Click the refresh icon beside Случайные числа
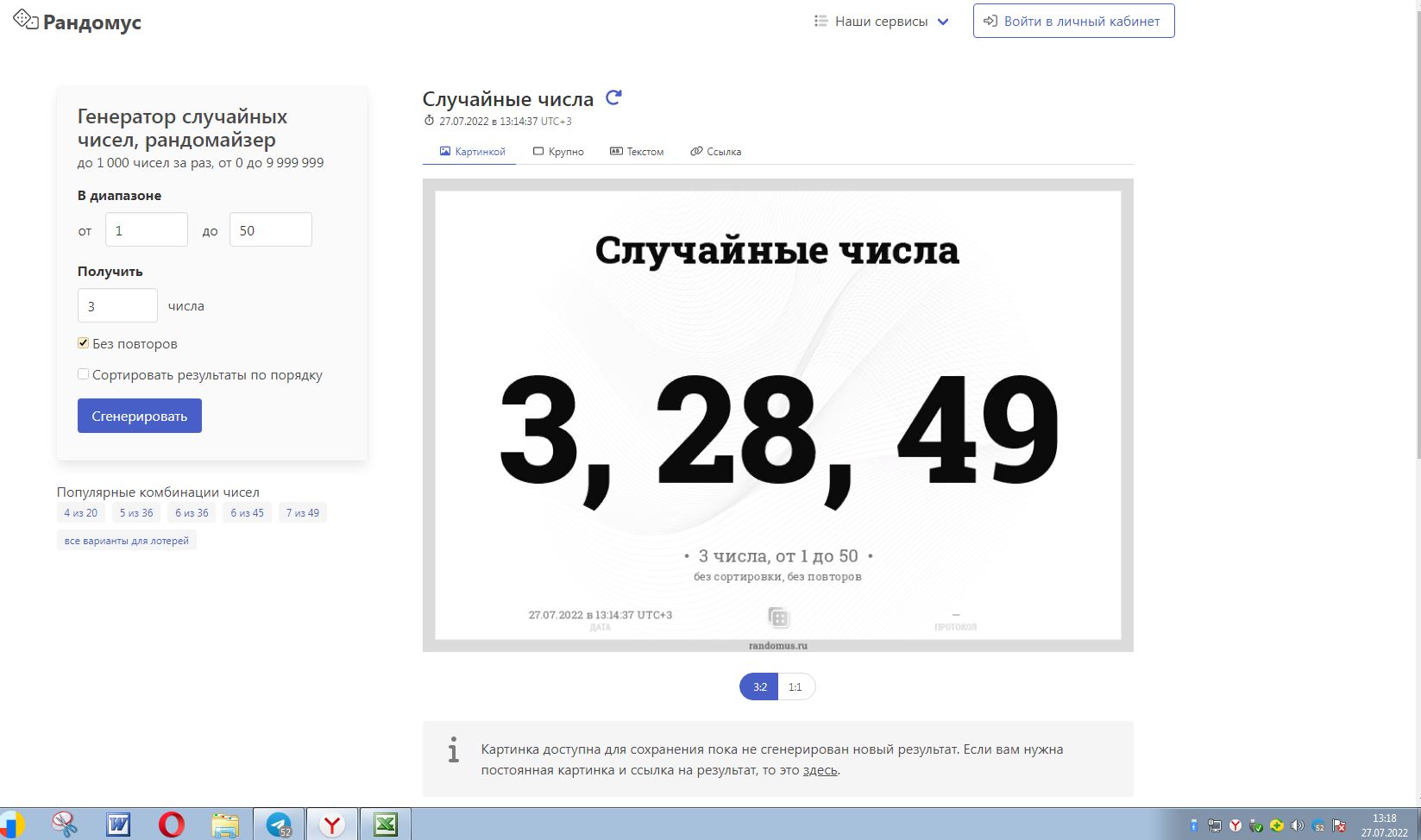Screen dimensions: 1421x840 tap(613, 98)
